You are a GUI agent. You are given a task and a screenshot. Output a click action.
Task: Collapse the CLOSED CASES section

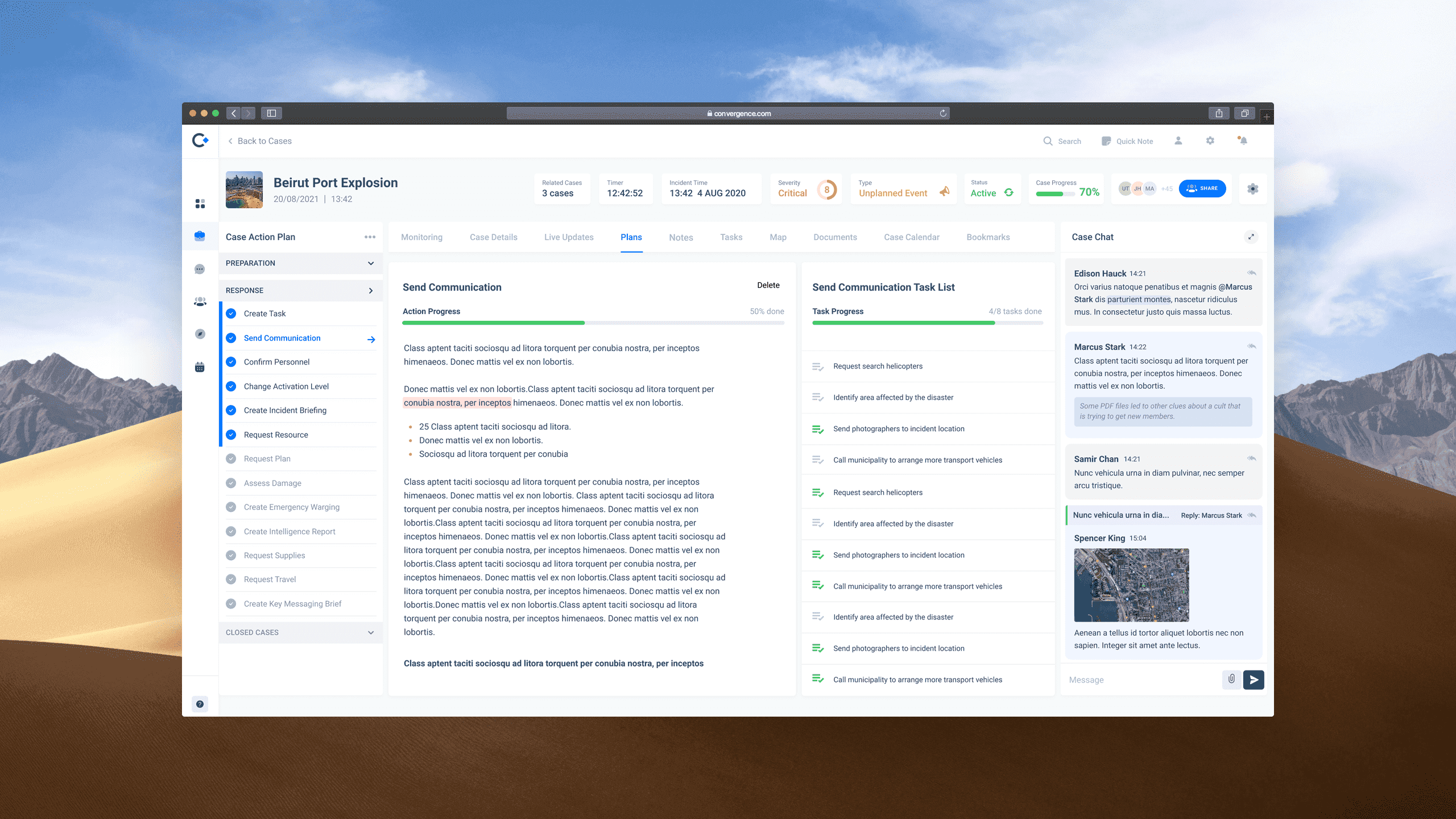[371, 632]
